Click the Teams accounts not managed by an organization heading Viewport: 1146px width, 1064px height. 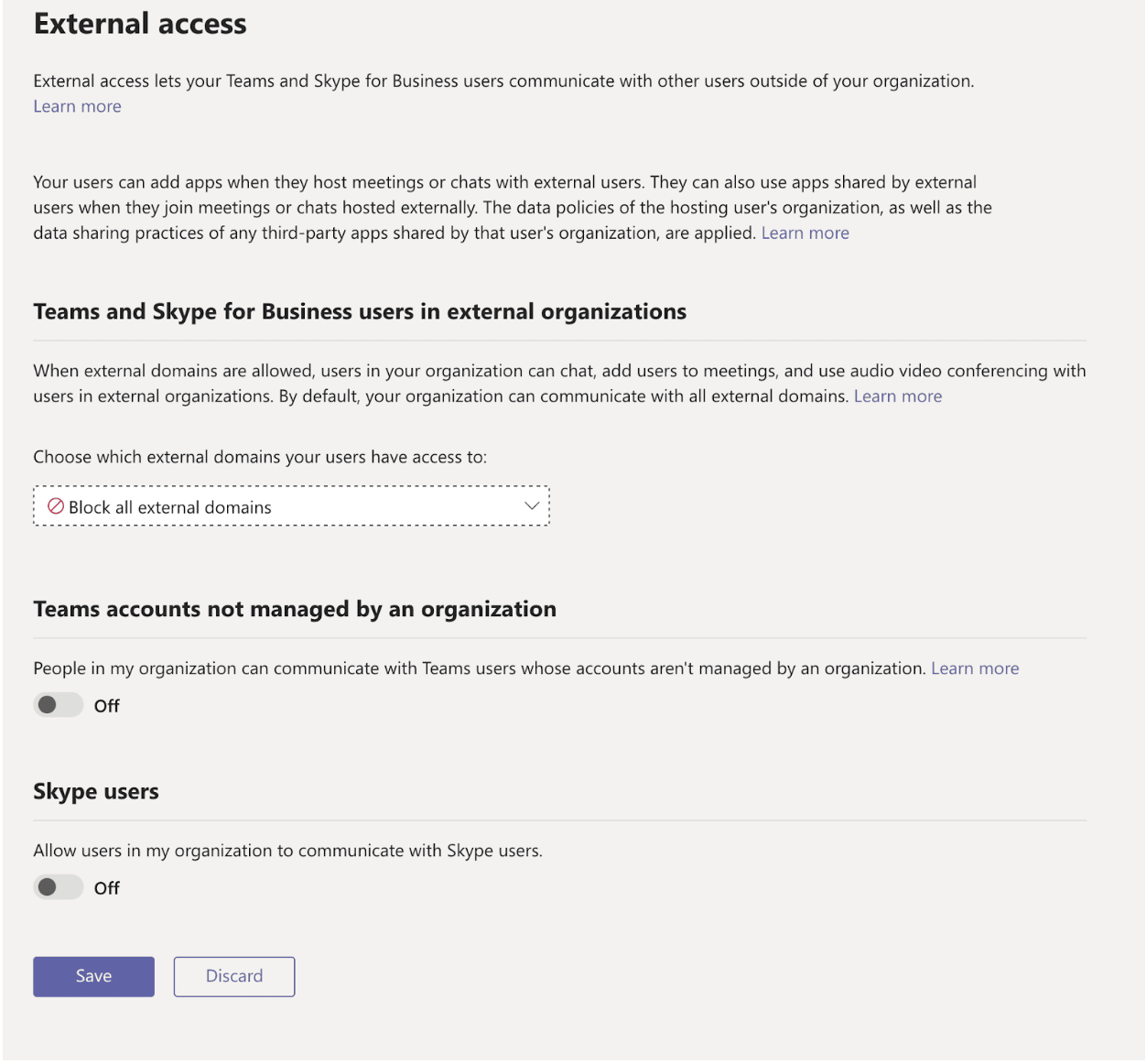(x=295, y=610)
